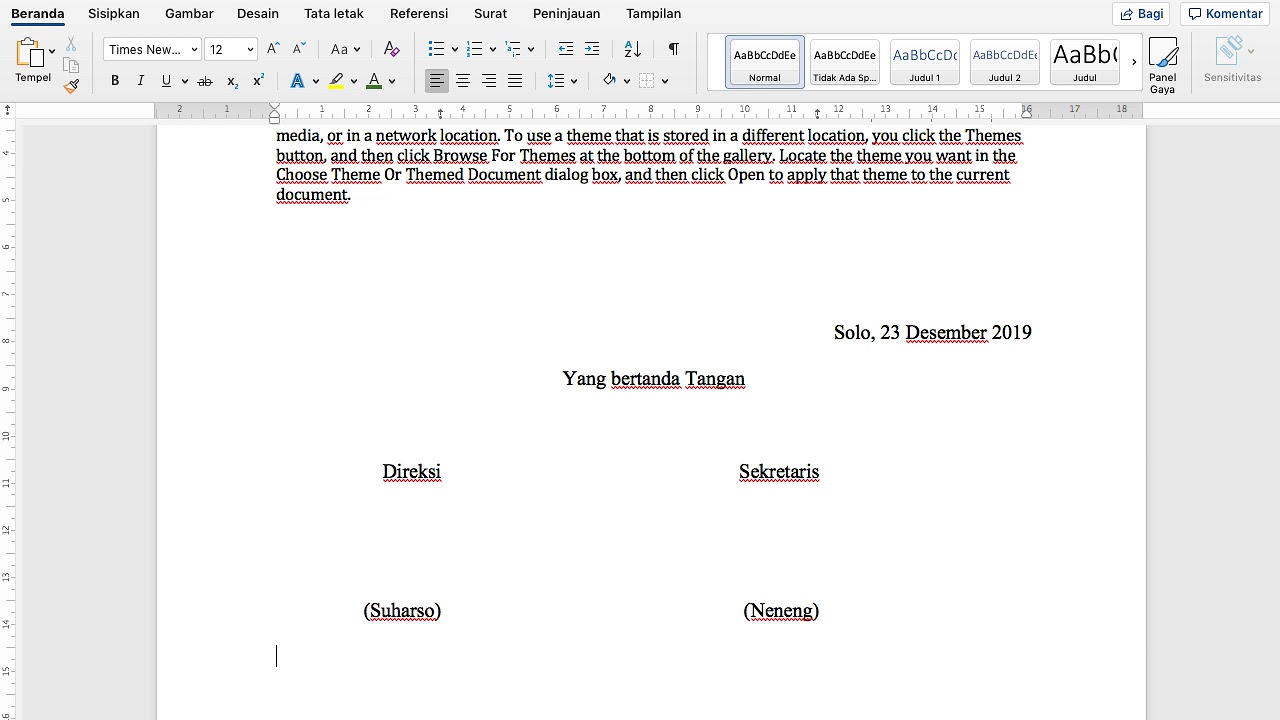
Task: Click the Bagi share button
Action: coord(1141,14)
